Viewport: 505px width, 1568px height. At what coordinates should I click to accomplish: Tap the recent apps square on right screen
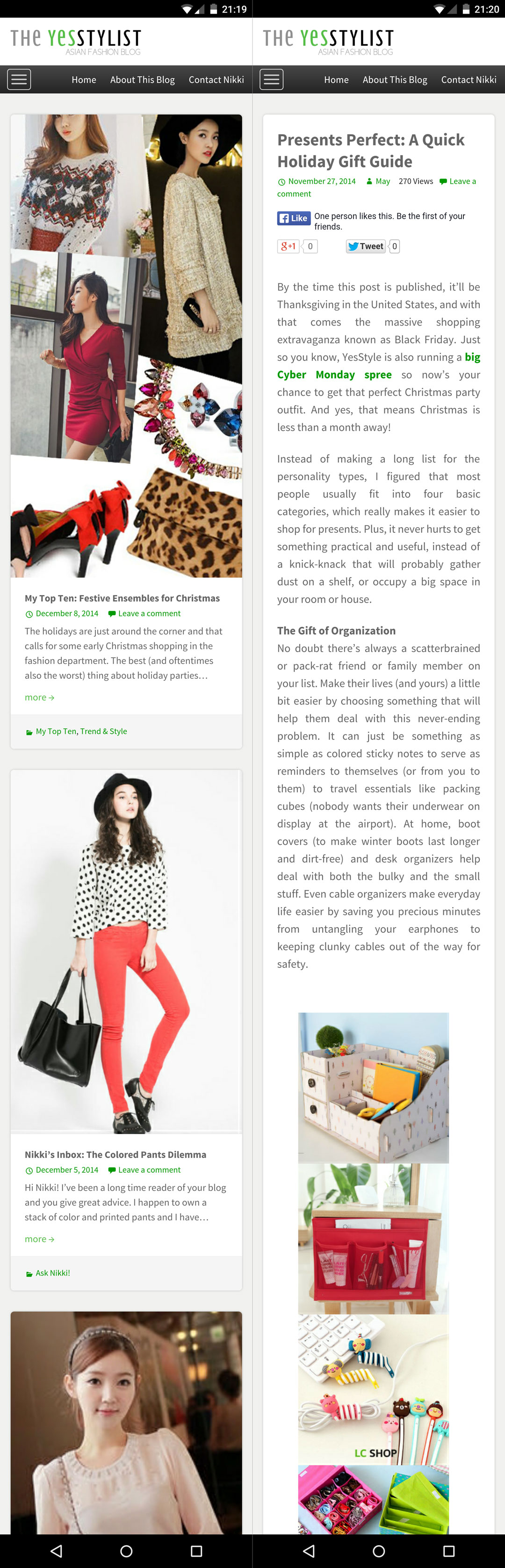[x=449, y=1550]
